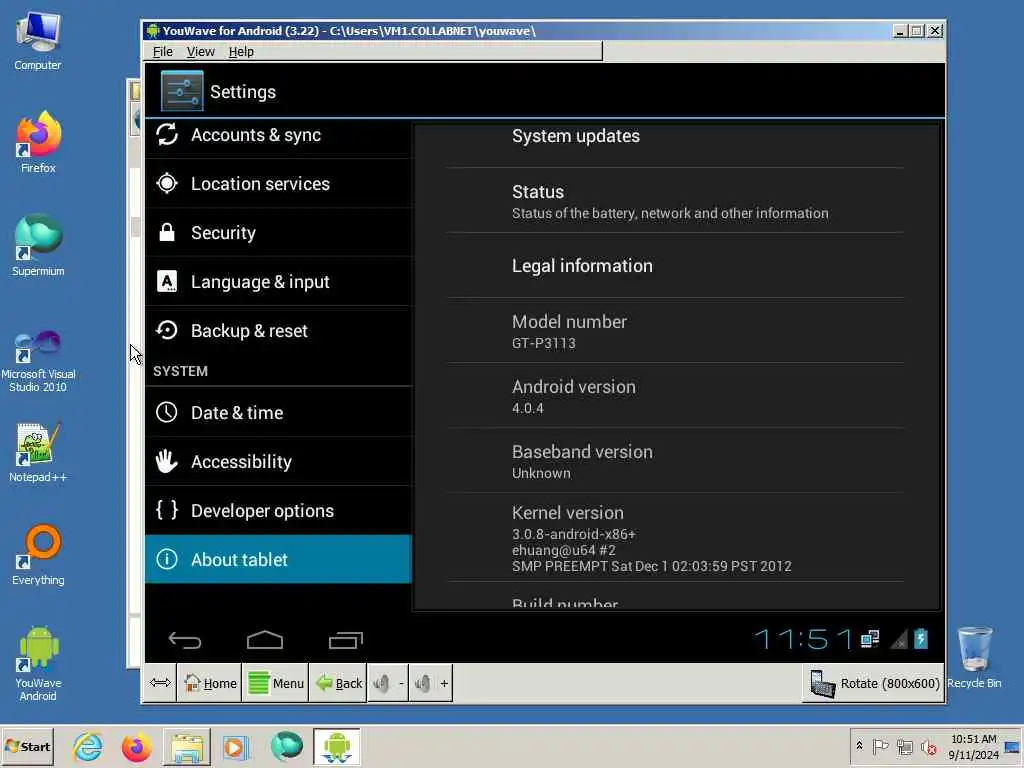
Task: Select Everything desktop shortcut
Action: pyautogui.click(x=38, y=555)
